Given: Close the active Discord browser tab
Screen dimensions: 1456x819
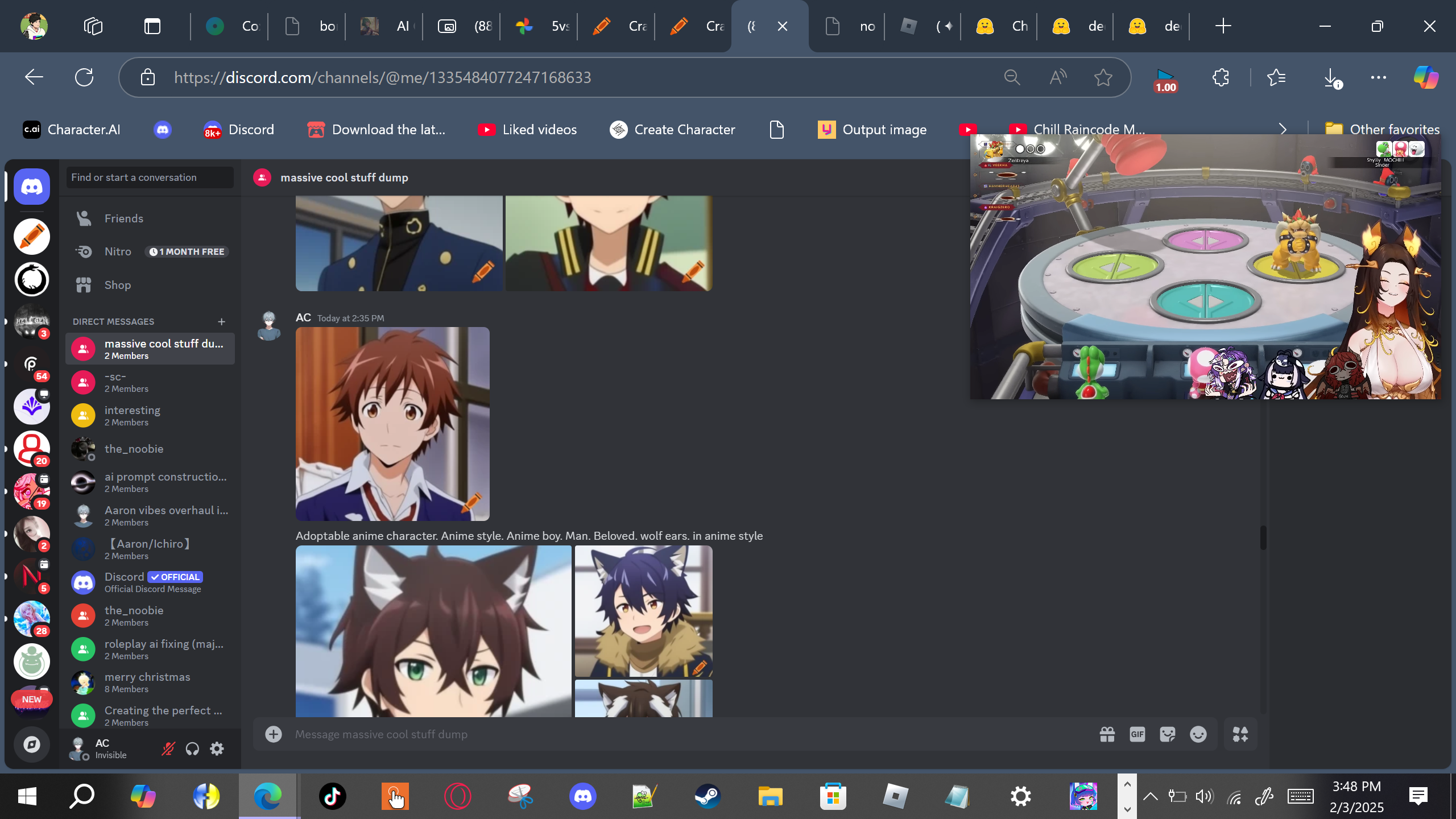Looking at the screenshot, I should click(783, 26).
